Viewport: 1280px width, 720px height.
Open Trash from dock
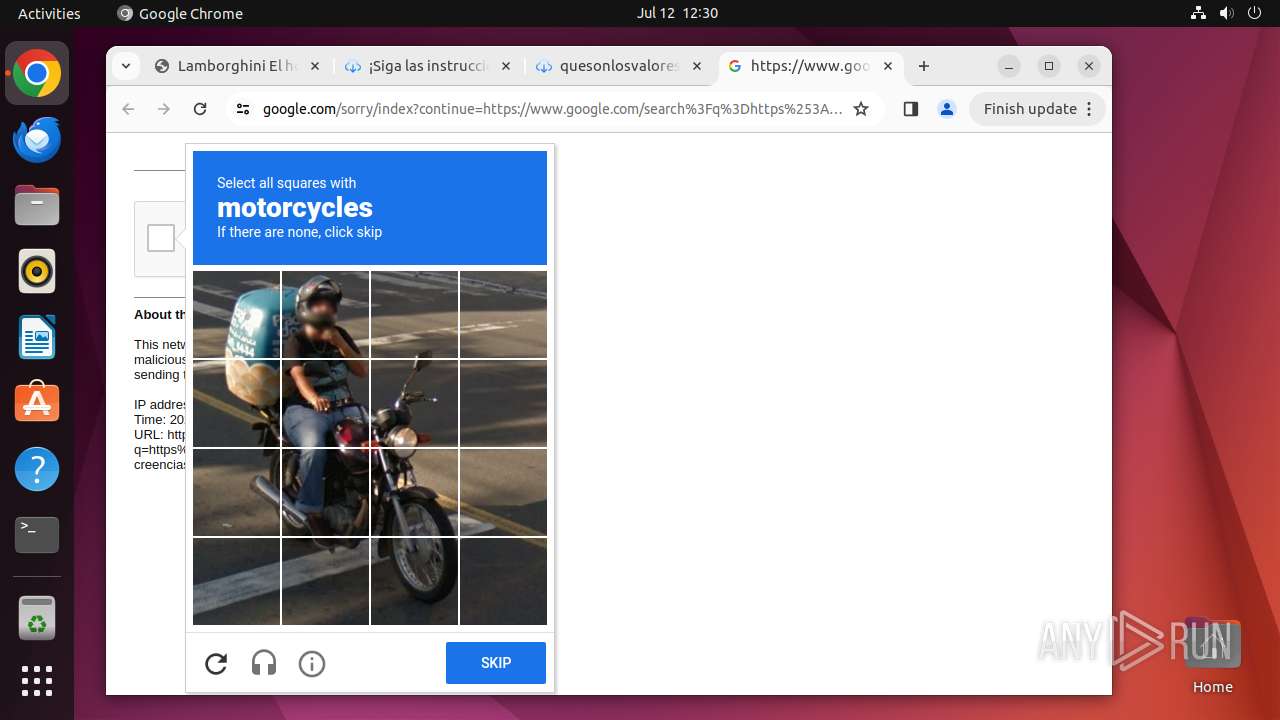point(37,618)
